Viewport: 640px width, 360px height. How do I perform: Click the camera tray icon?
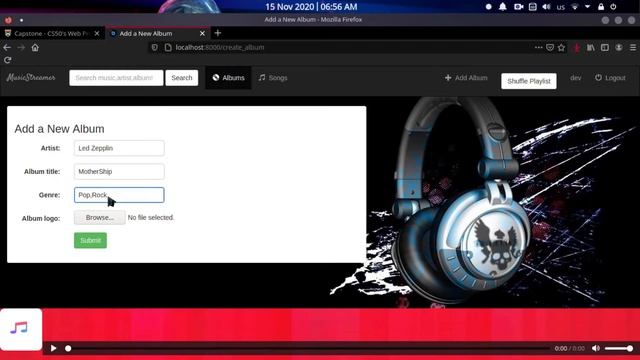pos(518,7)
